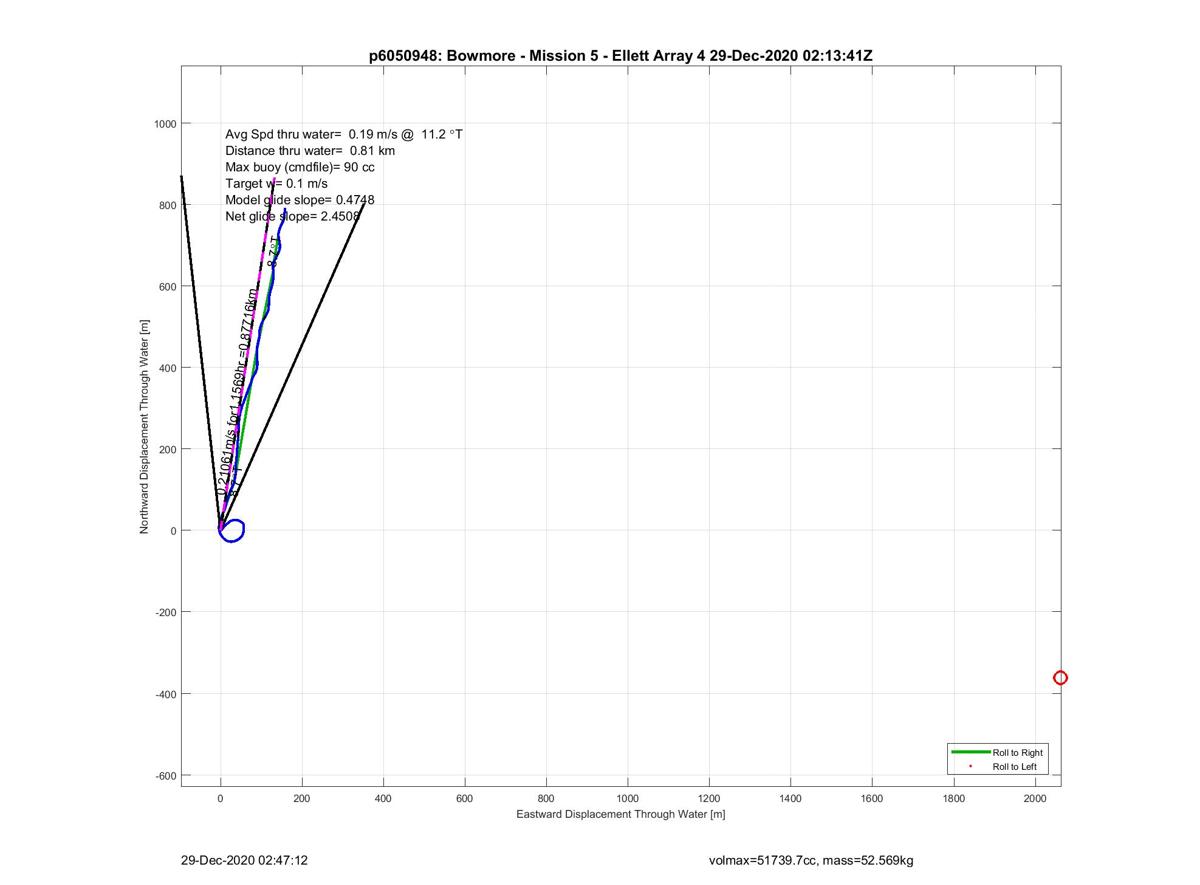The height and width of the screenshot is (885, 1200).
Task: Click the 1800 tick on the eastward axis
Action: click(x=954, y=799)
